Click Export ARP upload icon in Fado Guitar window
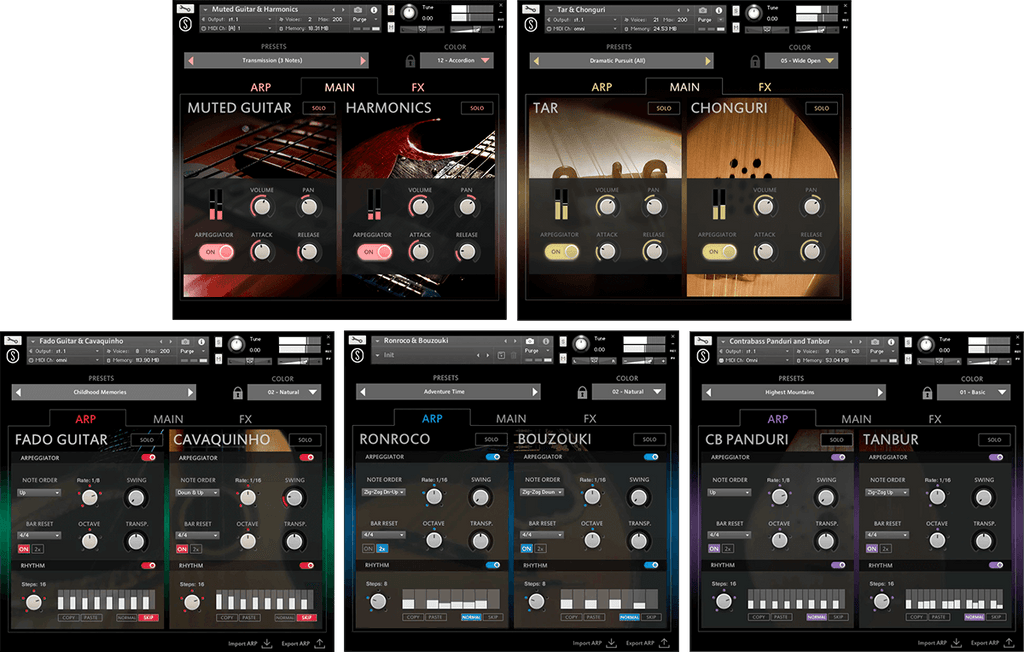1024x652 pixels. (x=319, y=643)
